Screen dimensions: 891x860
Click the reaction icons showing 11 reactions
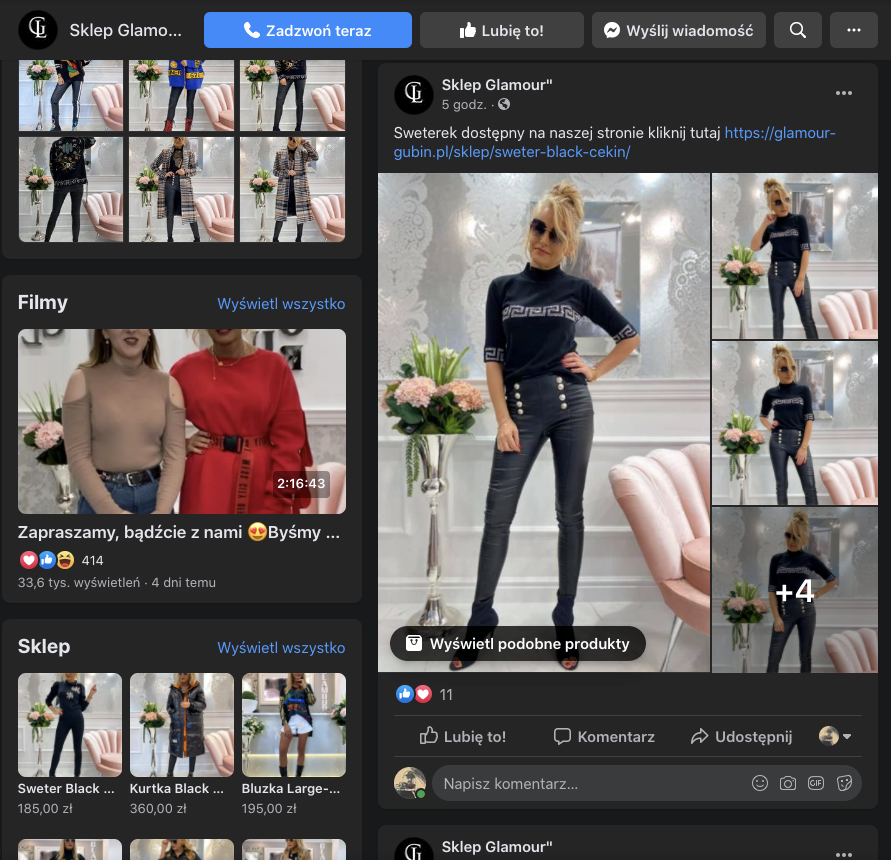[414, 694]
